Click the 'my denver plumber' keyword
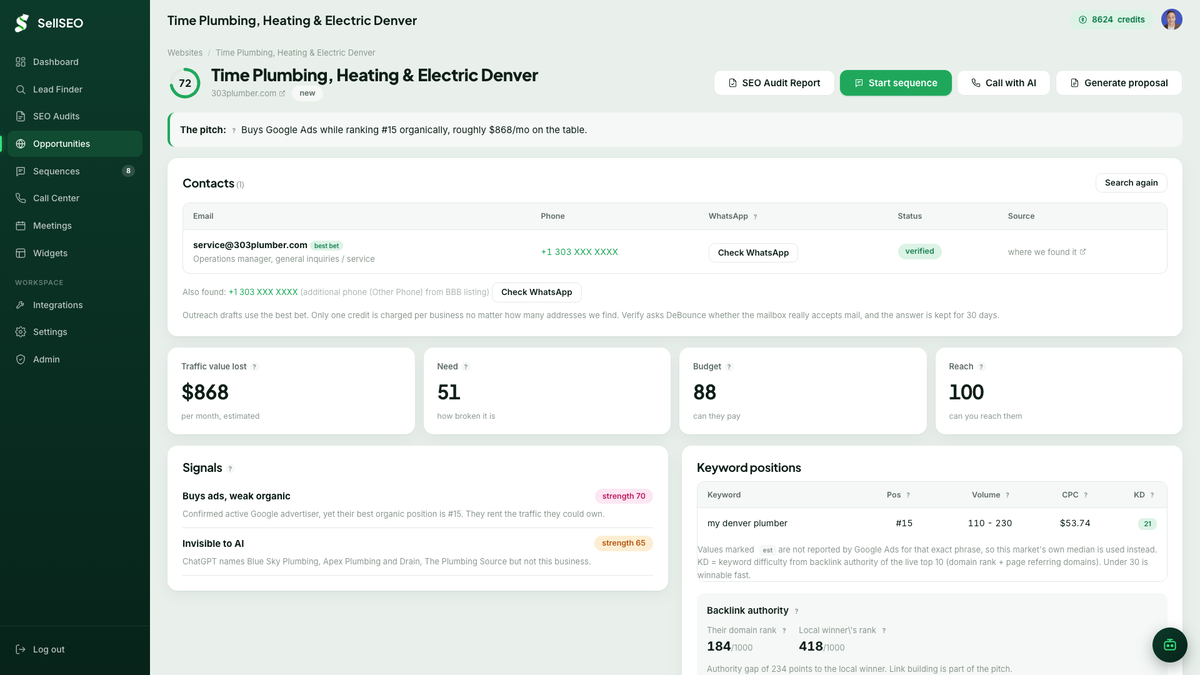Image resolution: width=1200 pixels, height=675 pixels. coord(747,523)
